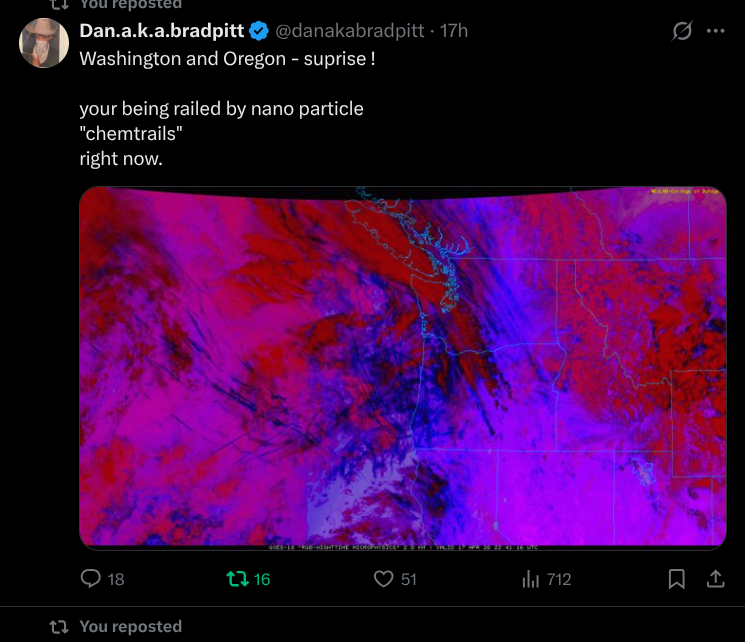The height and width of the screenshot is (642, 745).
Task: Click the 51 likes count
Action: click(408, 579)
